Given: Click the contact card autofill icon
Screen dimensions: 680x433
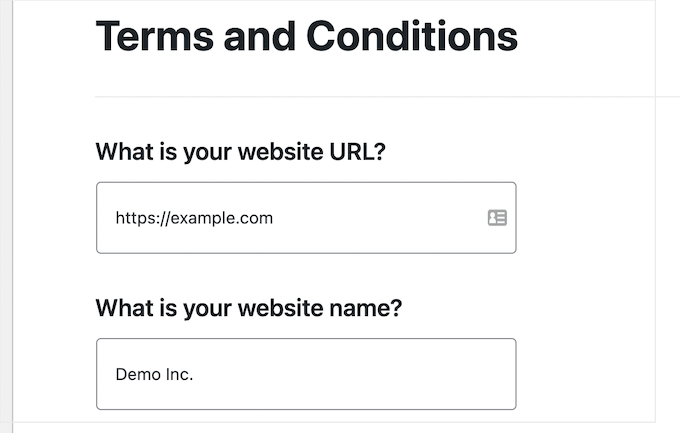Looking at the screenshot, I should click(497, 218).
